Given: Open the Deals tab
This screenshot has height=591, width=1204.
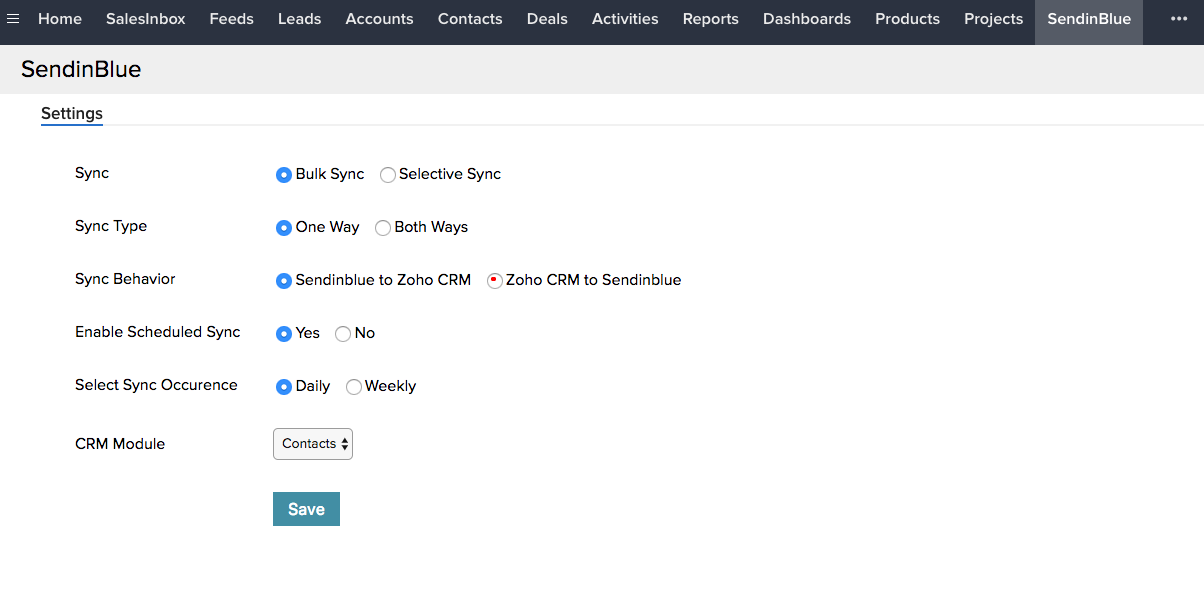Looking at the screenshot, I should click(547, 19).
